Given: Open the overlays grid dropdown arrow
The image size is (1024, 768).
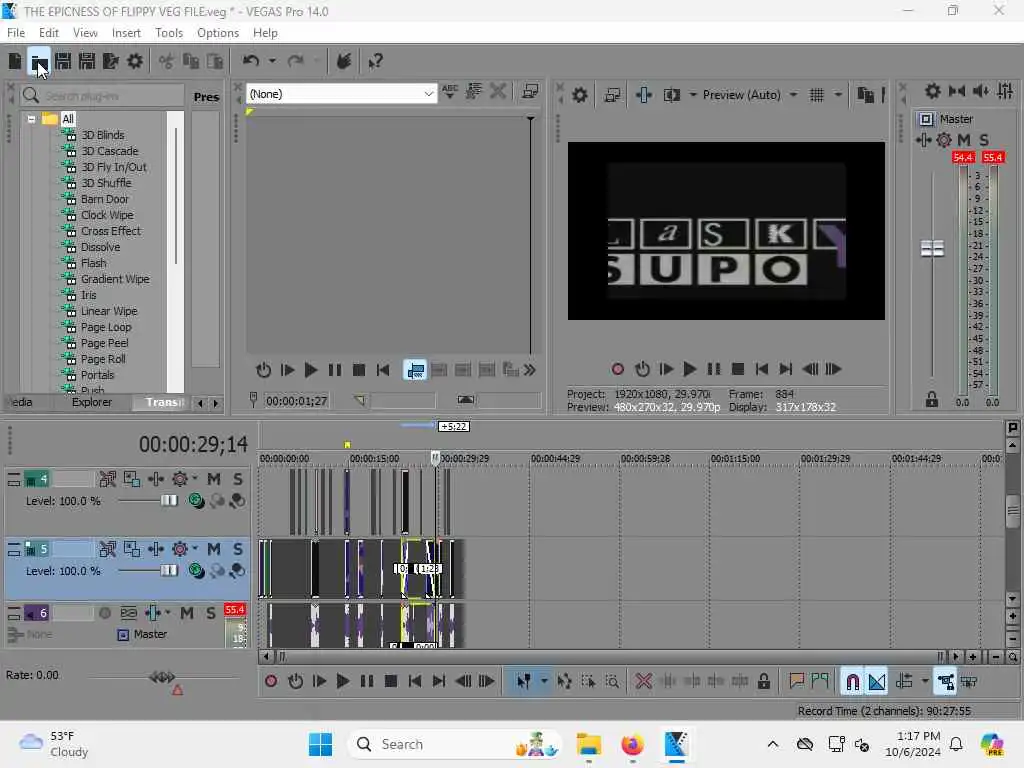Looking at the screenshot, I should tap(838, 95).
